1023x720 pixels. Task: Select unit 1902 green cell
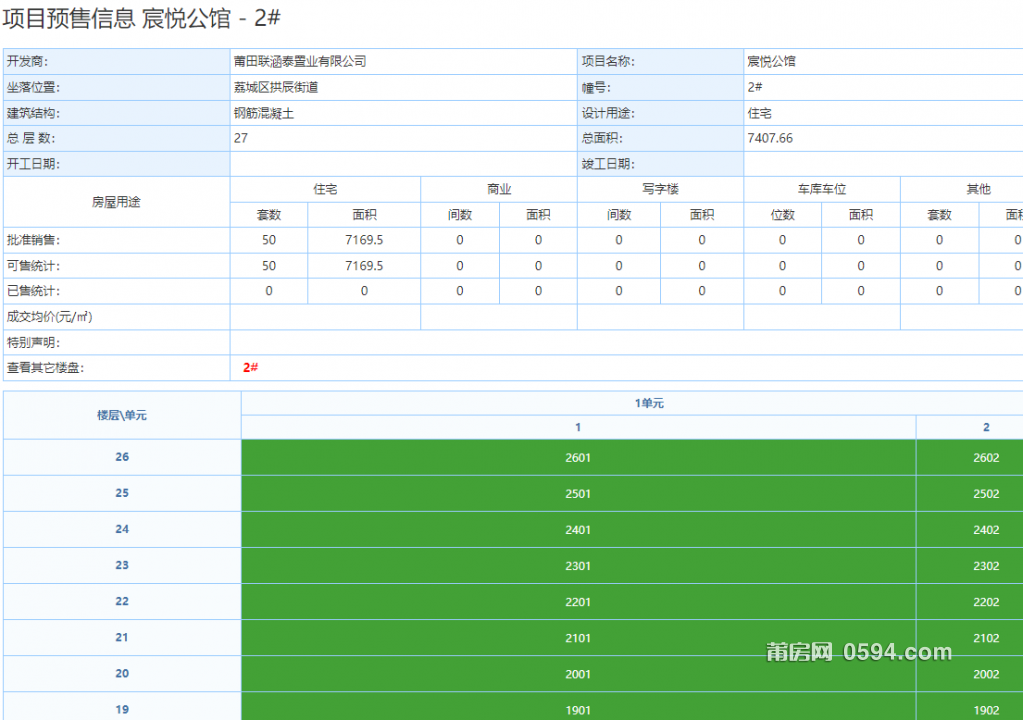click(970, 707)
